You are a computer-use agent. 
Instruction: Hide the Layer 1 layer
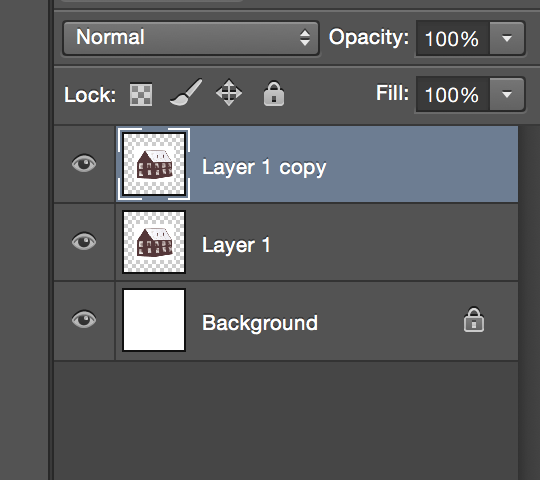pos(84,241)
